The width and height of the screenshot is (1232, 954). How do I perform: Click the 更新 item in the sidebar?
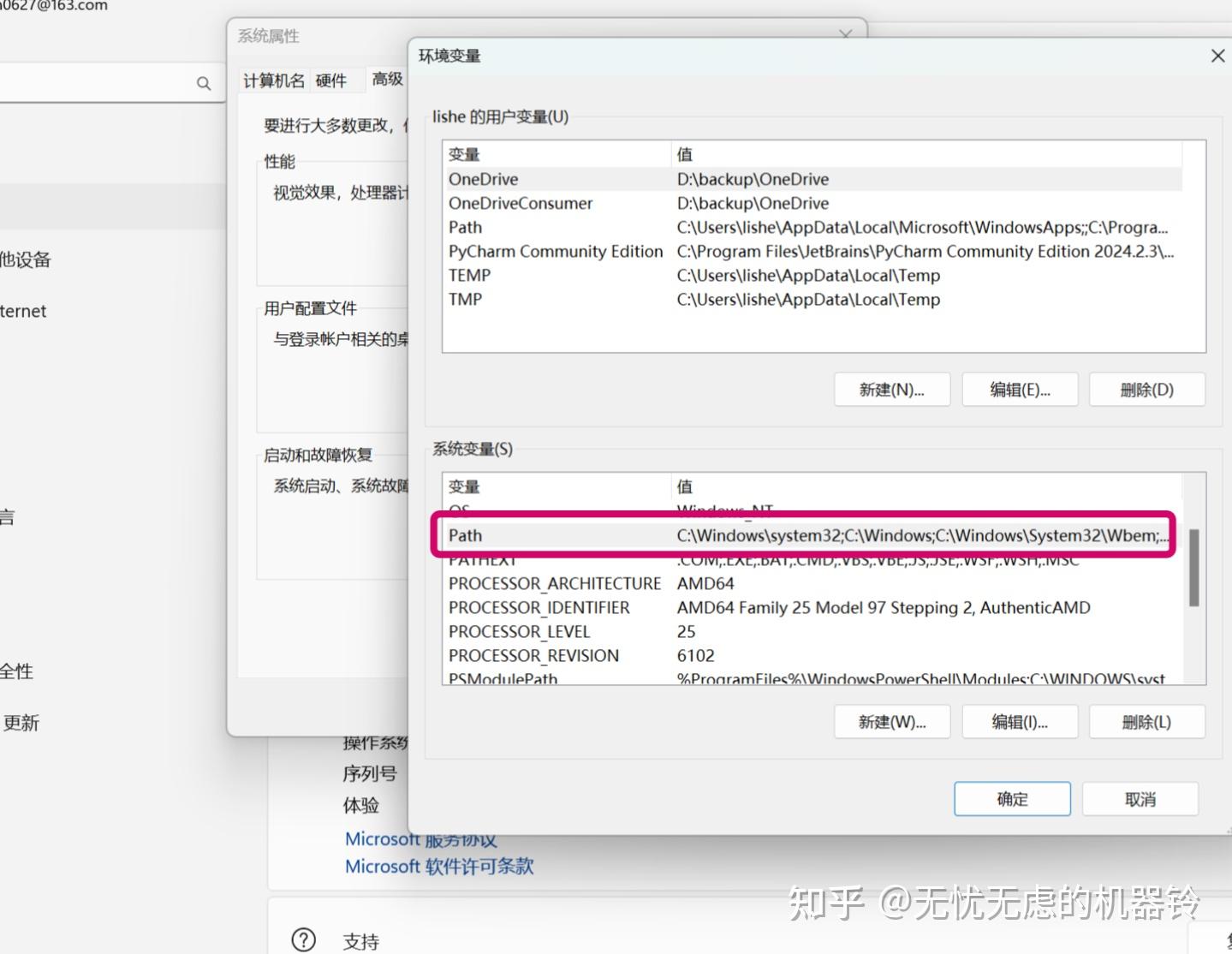point(21,722)
